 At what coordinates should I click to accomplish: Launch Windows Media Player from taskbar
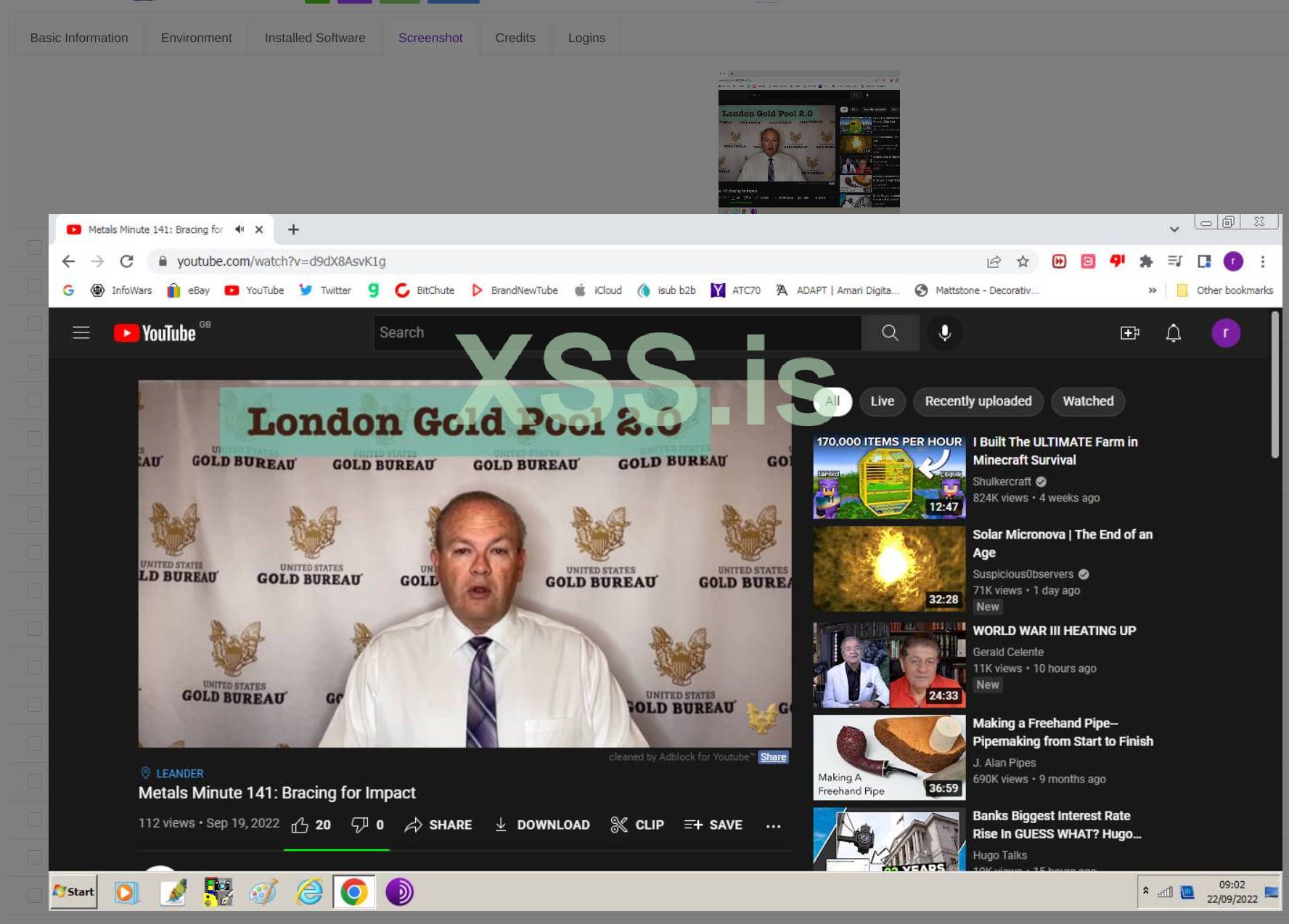(x=126, y=892)
